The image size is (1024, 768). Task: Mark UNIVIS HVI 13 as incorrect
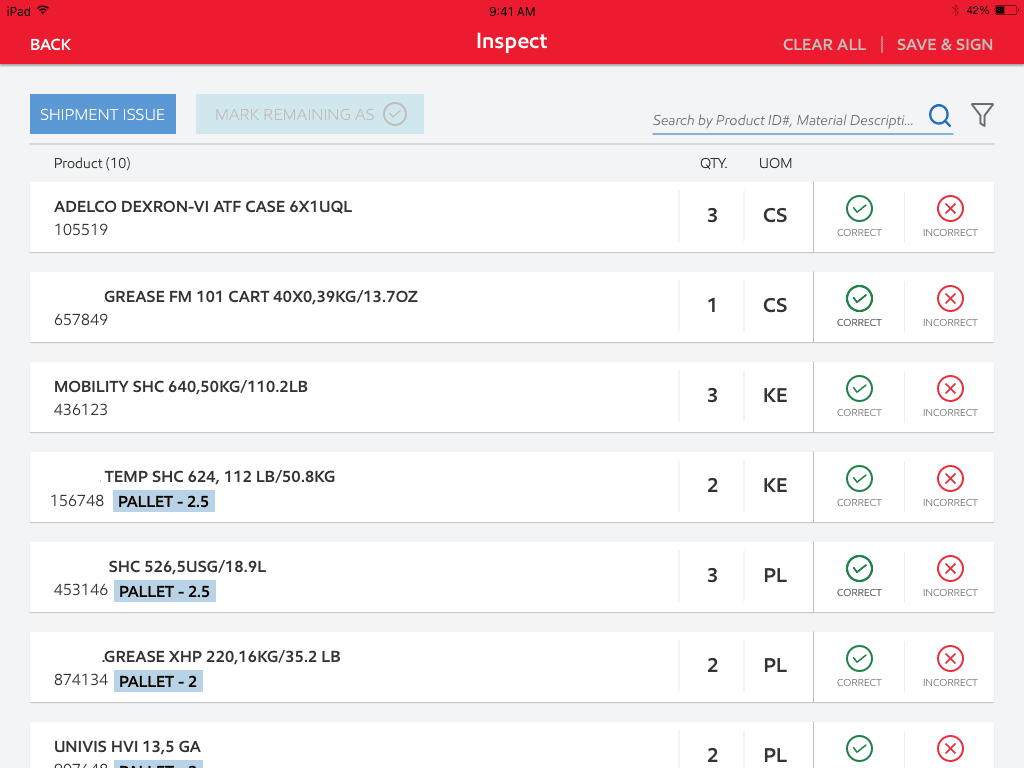click(950, 749)
